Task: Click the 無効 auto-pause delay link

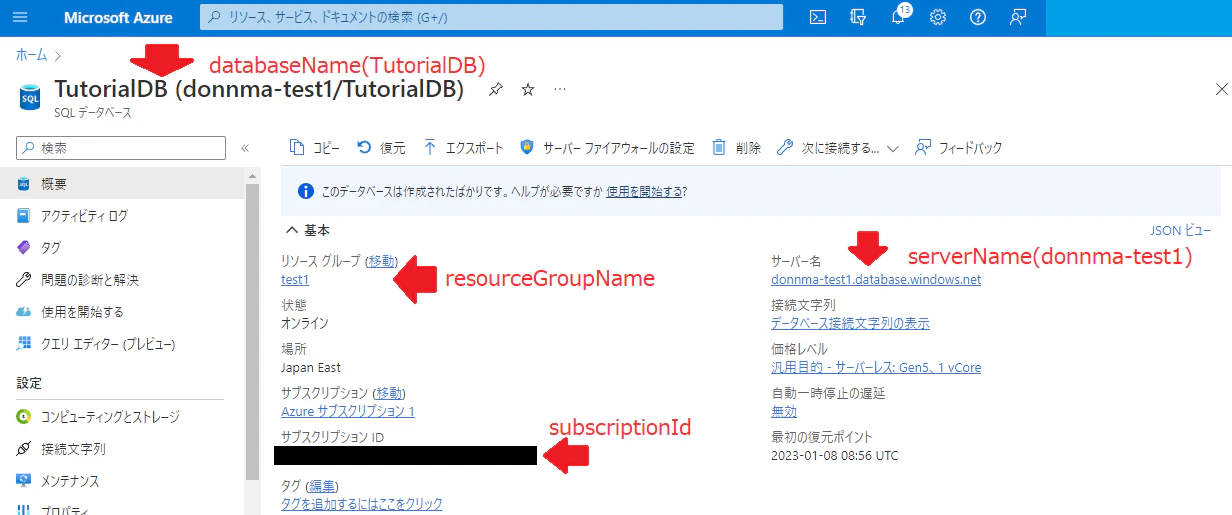Action: point(784,411)
